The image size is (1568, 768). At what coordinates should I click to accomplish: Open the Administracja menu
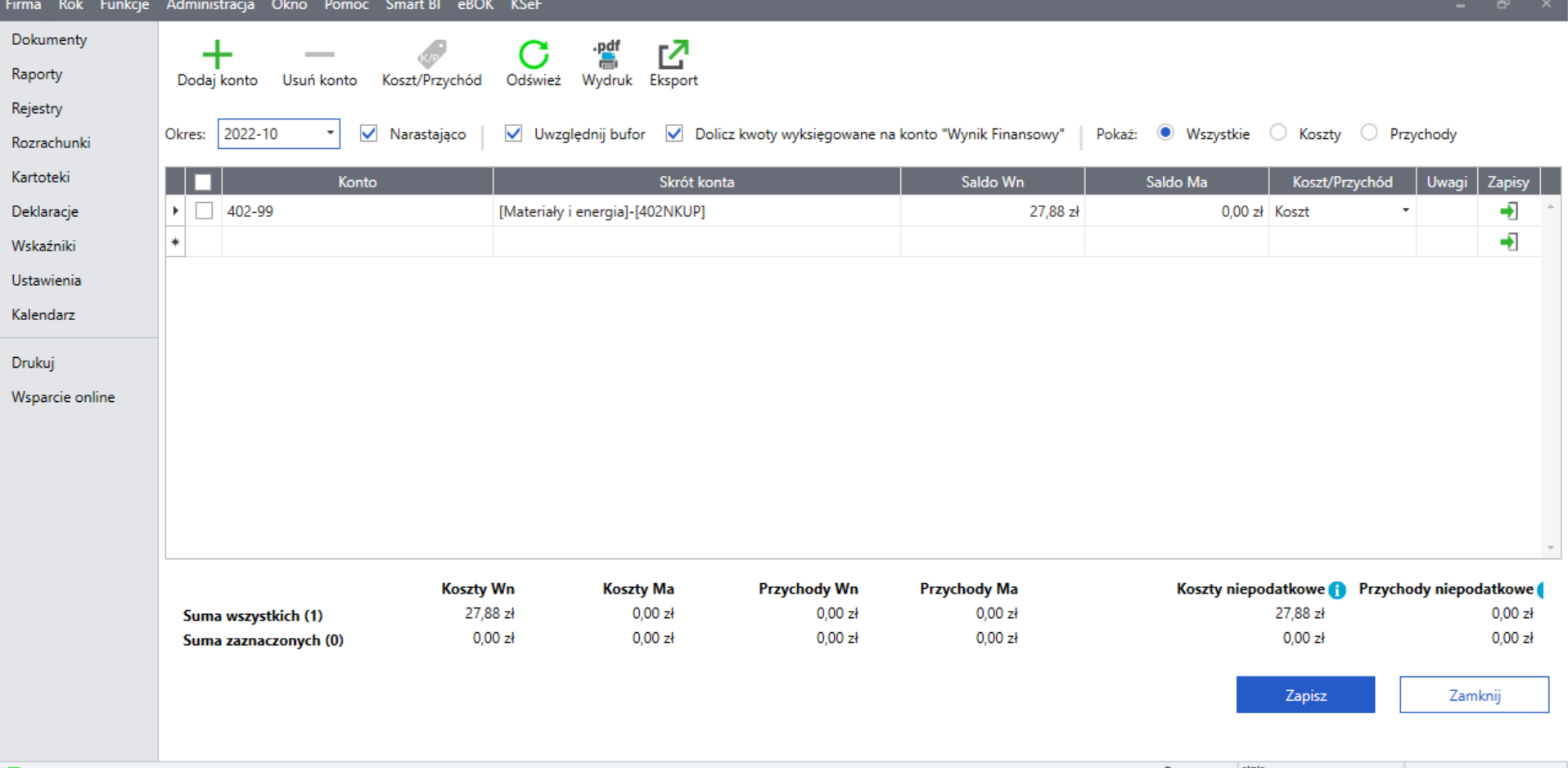pyautogui.click(x=210, y=6)
